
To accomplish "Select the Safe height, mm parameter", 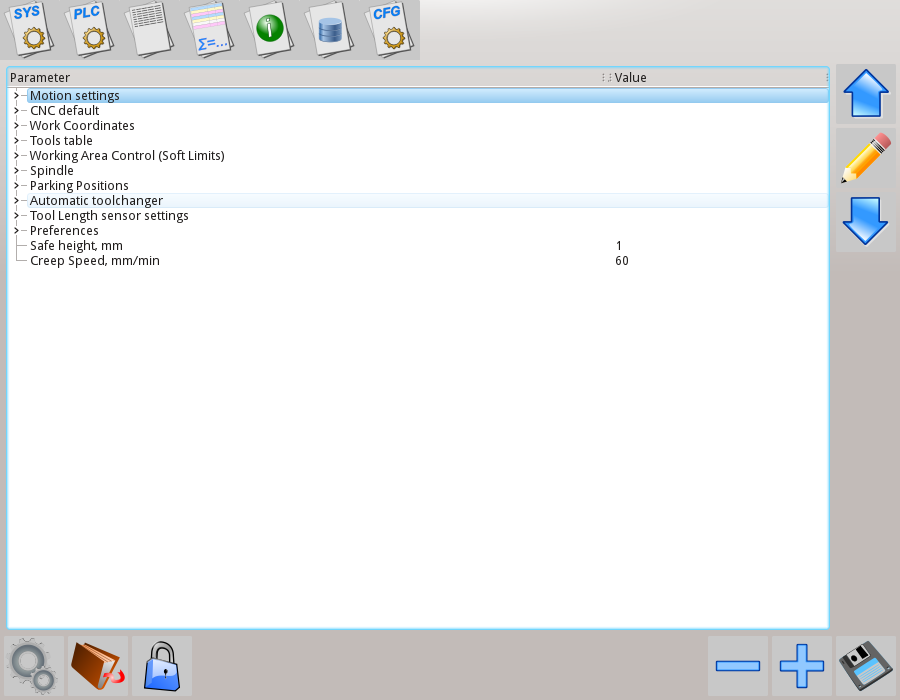I will tap(76, 246).
